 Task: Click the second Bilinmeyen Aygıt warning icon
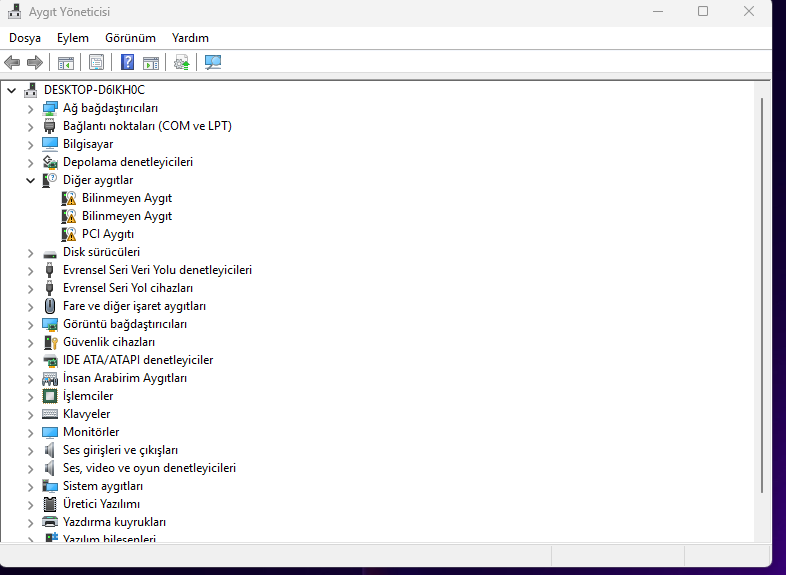69,217
